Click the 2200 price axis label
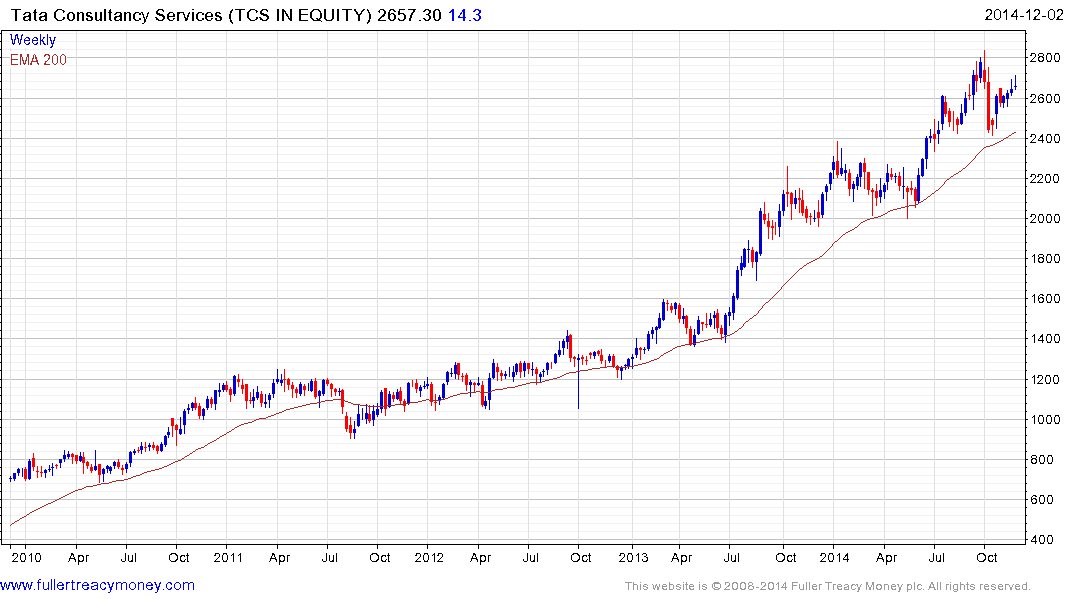This screenshot has width=1075, height=600. tap(1046, 179)
